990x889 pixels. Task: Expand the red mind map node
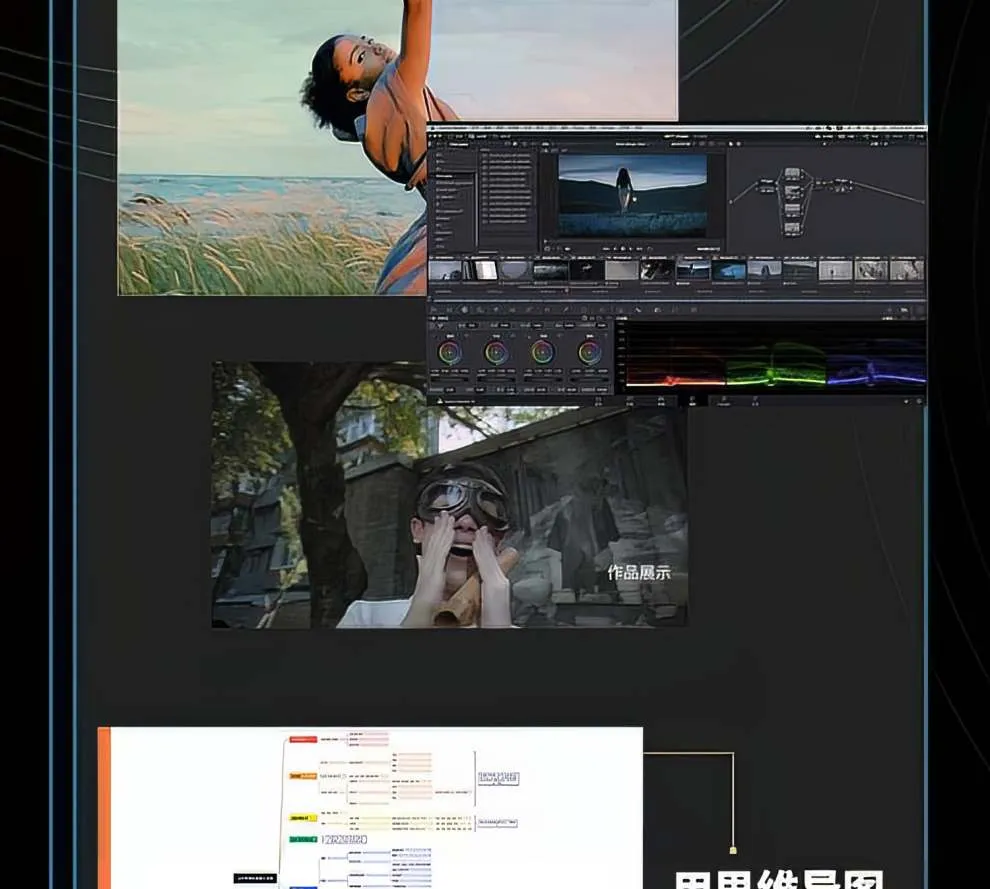pyautogui.click(x=302, y=740)
